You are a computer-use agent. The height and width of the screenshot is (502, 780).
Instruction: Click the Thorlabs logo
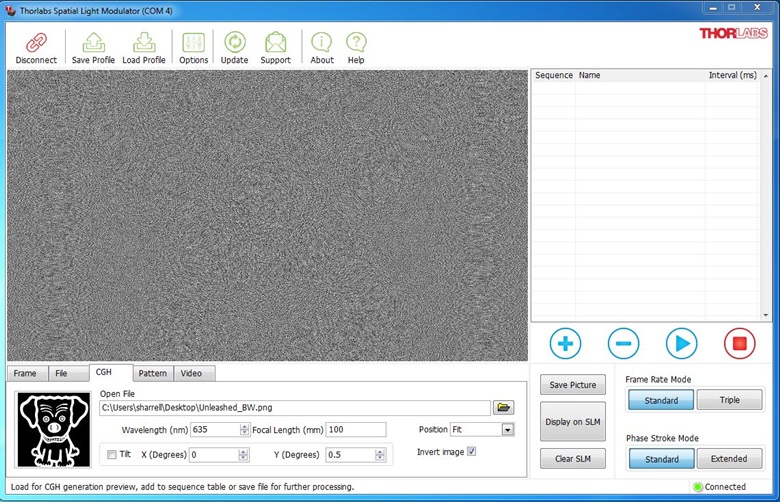tap(733, 33)
